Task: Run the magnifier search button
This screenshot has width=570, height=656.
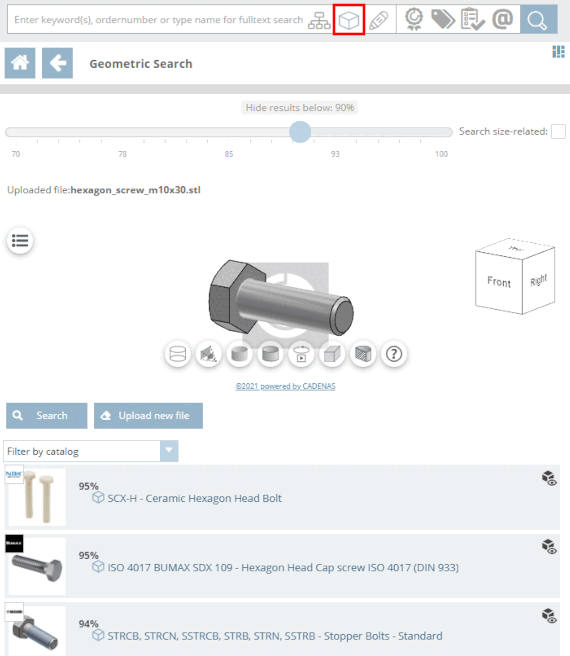Action: 539,20
